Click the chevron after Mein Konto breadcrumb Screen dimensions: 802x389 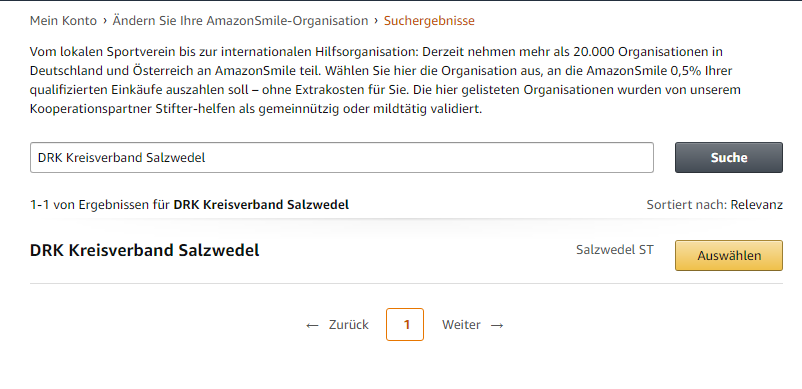(x=105, y=21)
